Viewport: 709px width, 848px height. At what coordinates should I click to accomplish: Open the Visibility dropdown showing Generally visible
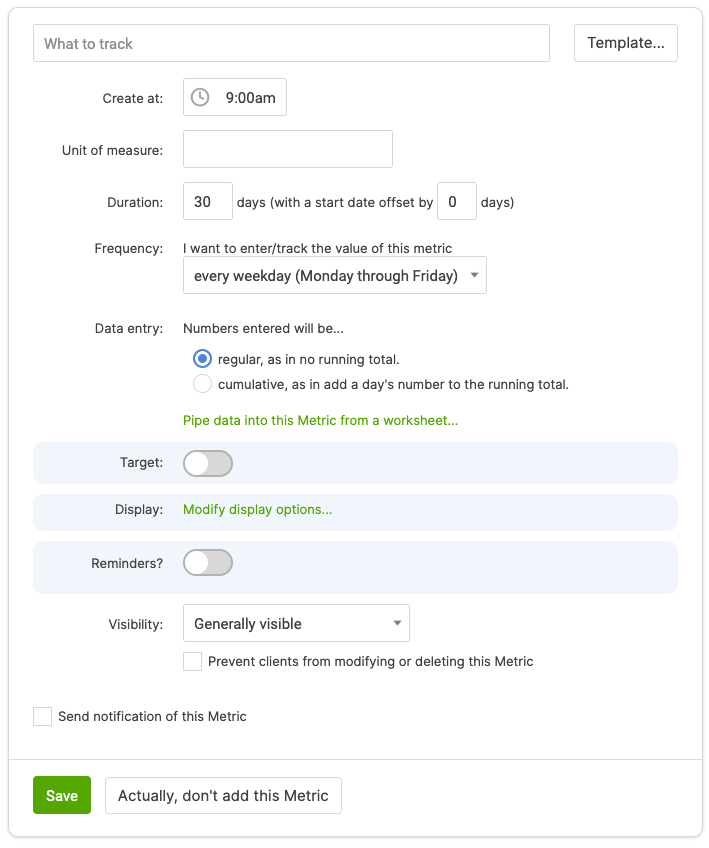tap(296, 623)
